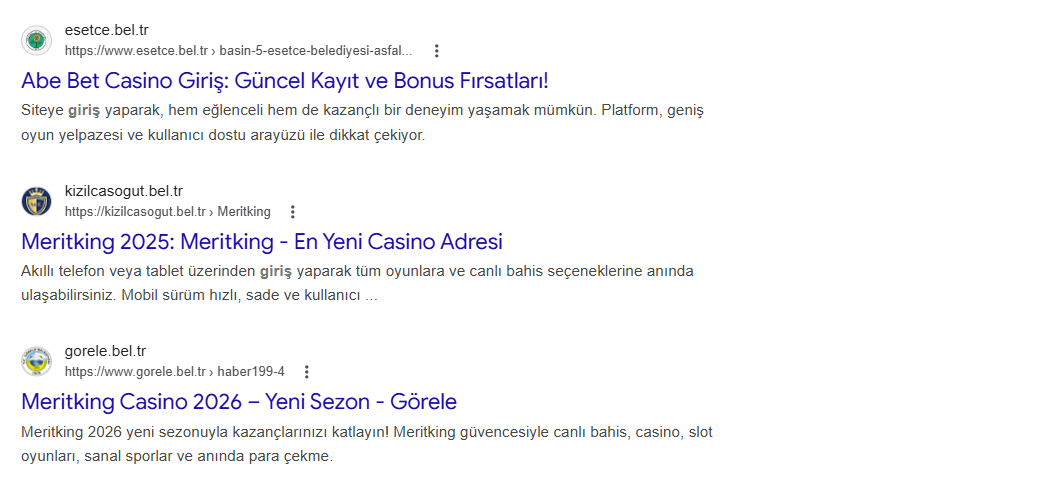
Task: Click the esetce.bel.tr site name
Action: [x=106, y=30]
